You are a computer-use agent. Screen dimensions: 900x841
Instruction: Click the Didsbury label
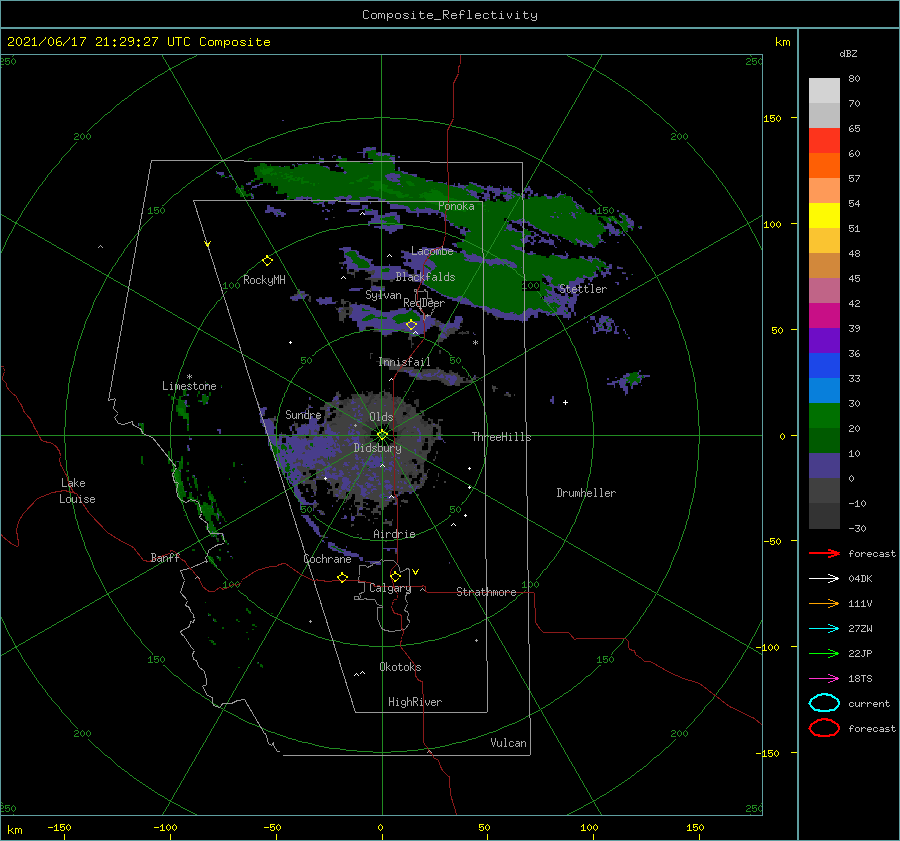[x=377, y=448]
